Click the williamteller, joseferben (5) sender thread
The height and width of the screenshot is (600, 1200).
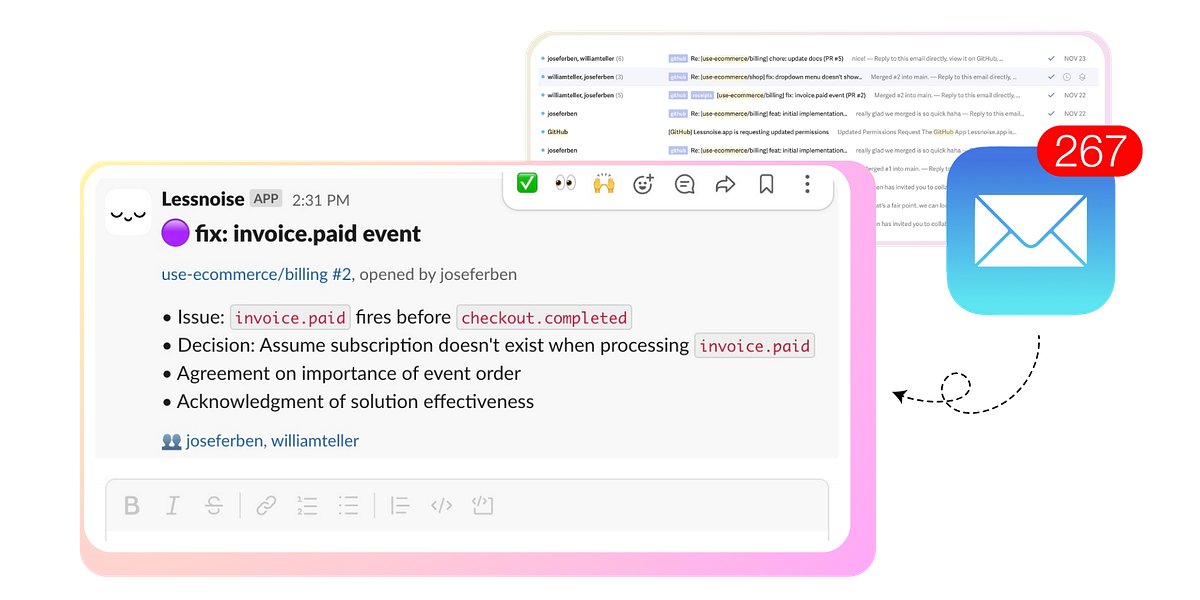585,95
